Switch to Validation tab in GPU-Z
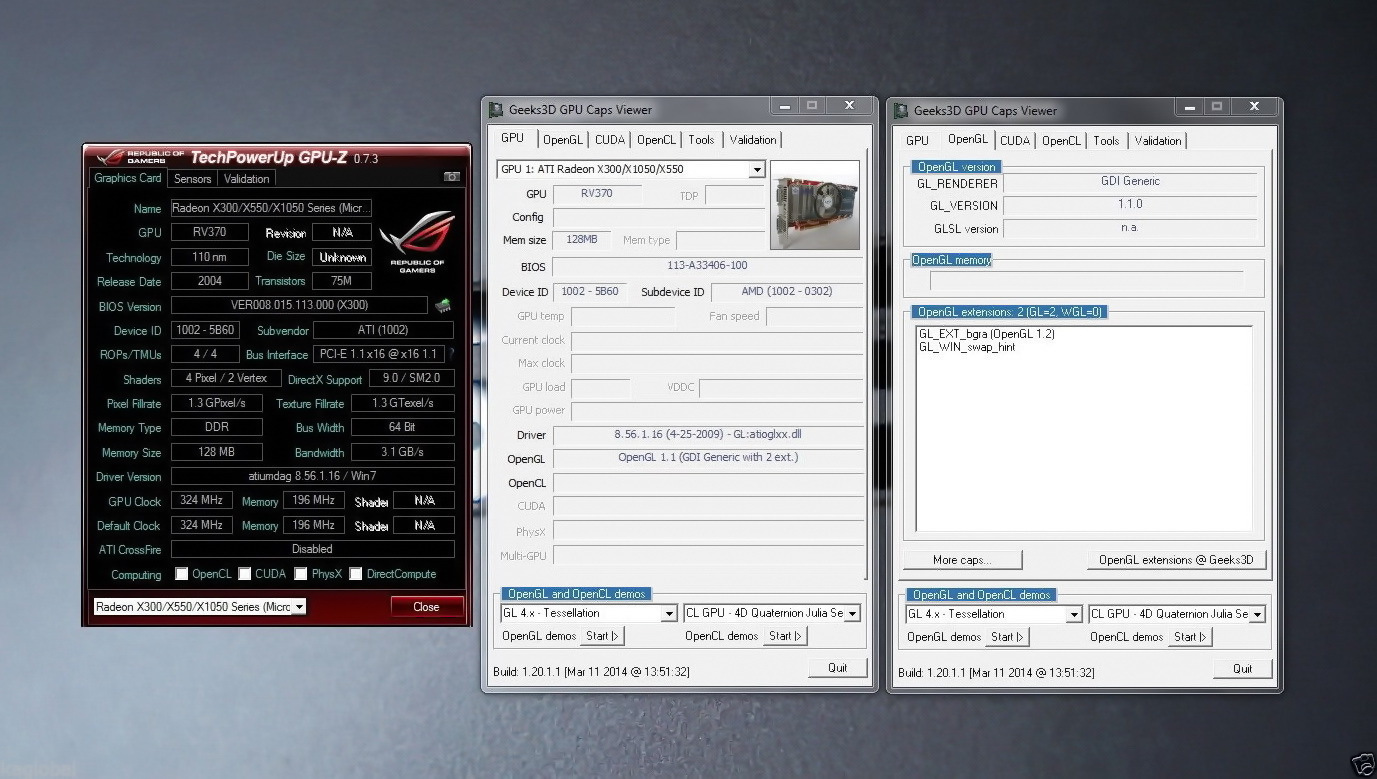Image resolution: width=1377 pixels, height=779 pixels. 247,179
